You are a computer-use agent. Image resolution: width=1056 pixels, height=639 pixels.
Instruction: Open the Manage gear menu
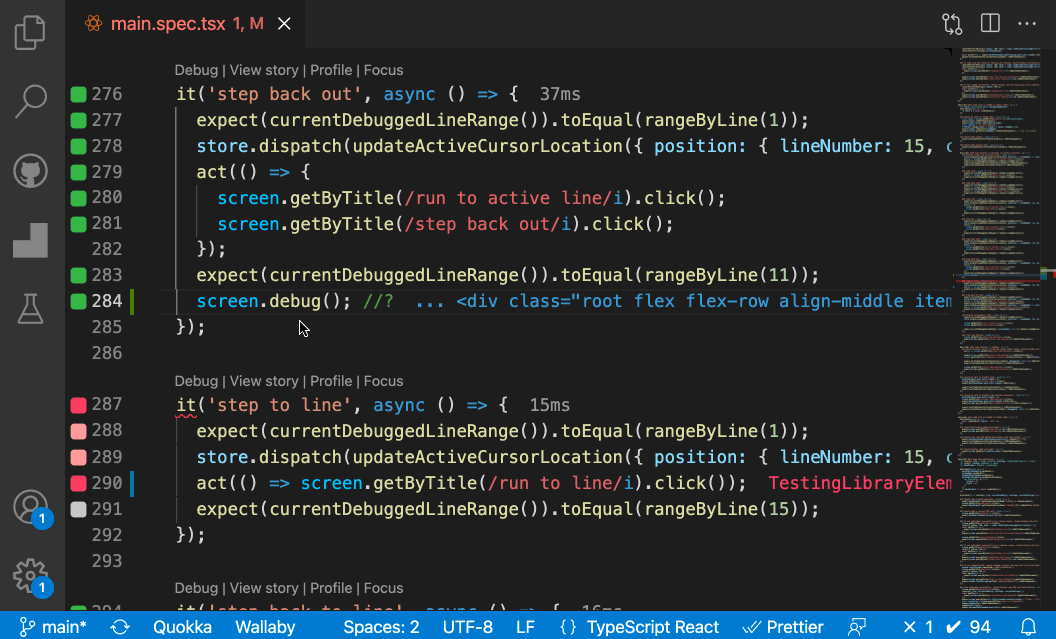30,576
